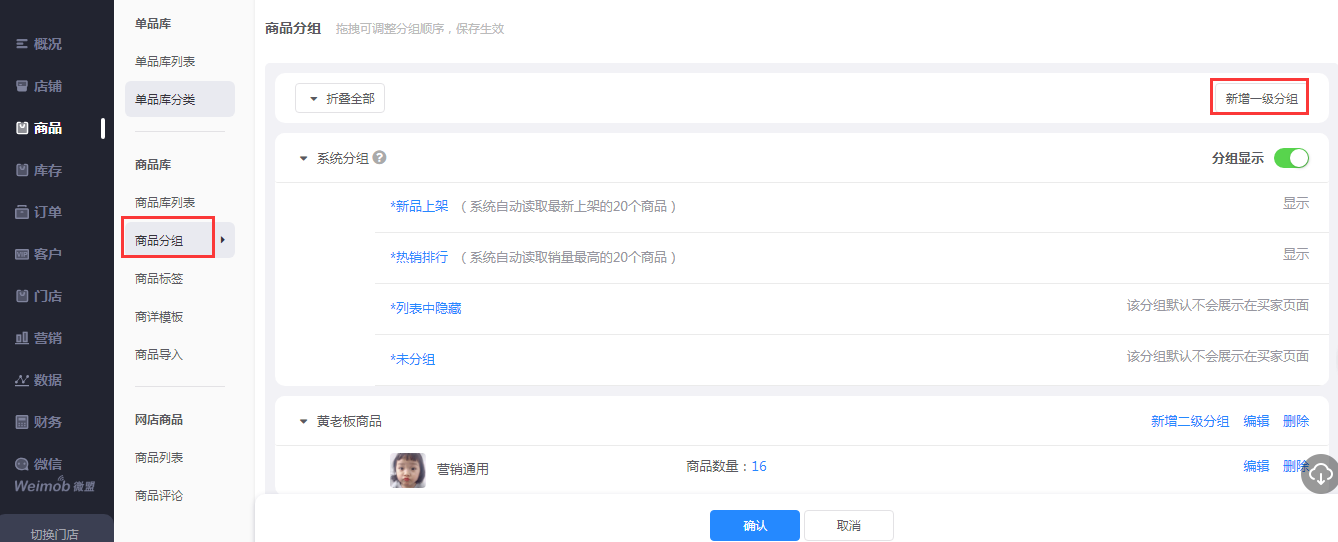Click the 切换门店 switch store button
The height and width of the screenshot is (542, 1338).
56,533
